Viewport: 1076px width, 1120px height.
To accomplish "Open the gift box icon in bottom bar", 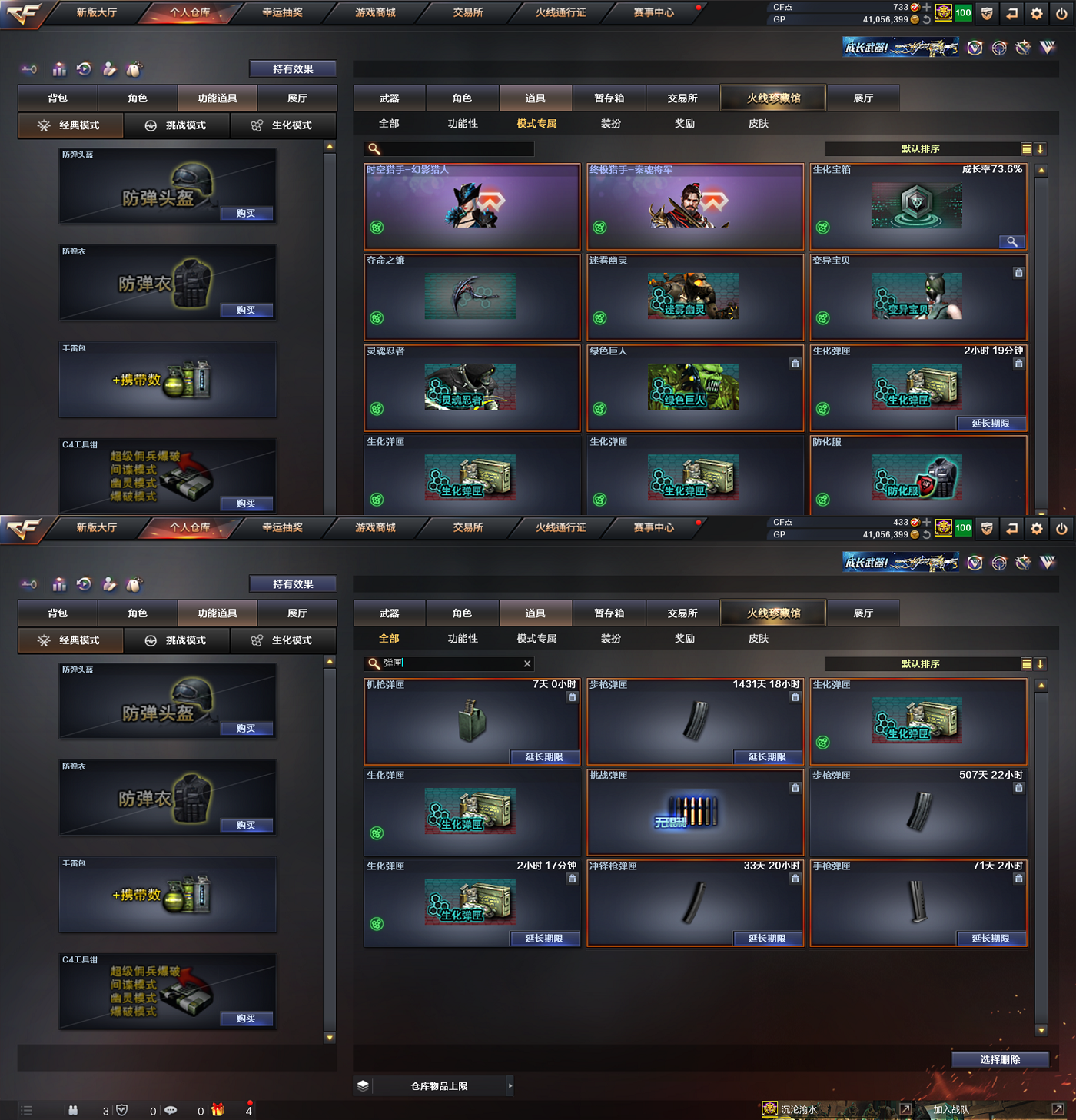I will (218, 1110).
